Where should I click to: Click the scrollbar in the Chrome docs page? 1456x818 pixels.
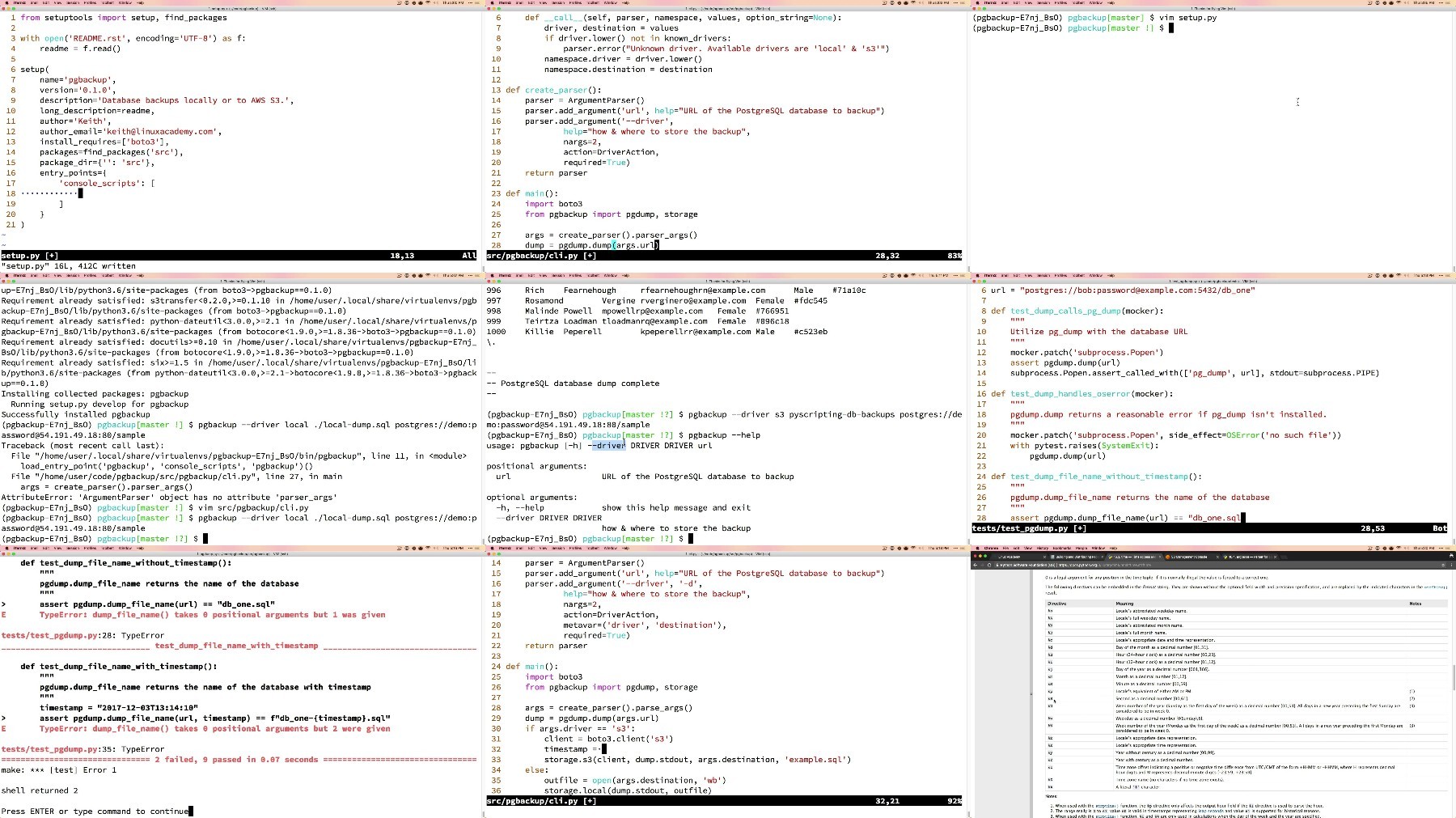click(x=1453, y=678)
